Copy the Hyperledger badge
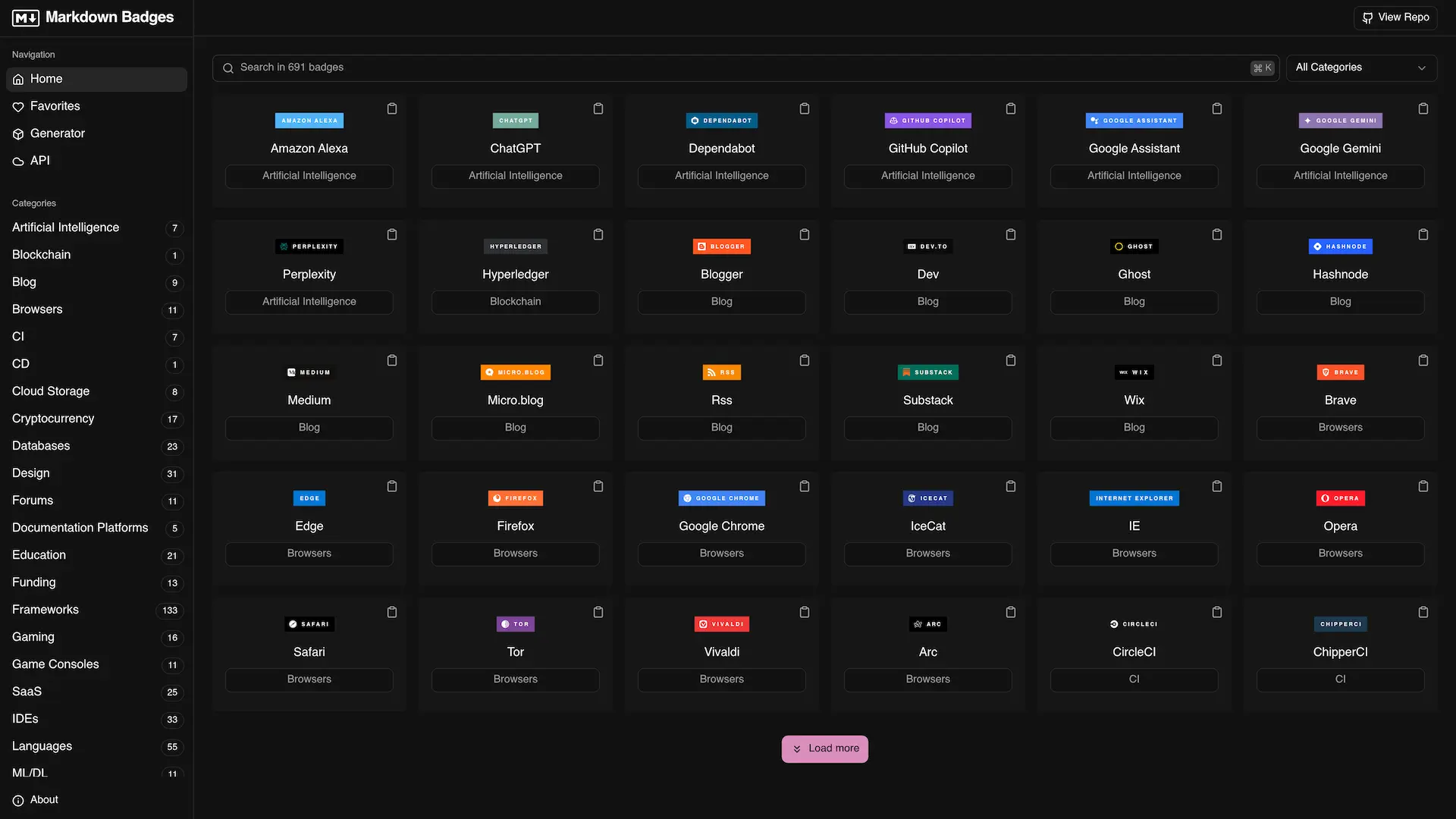1456x819 pixels. click(x=598, y=234)
